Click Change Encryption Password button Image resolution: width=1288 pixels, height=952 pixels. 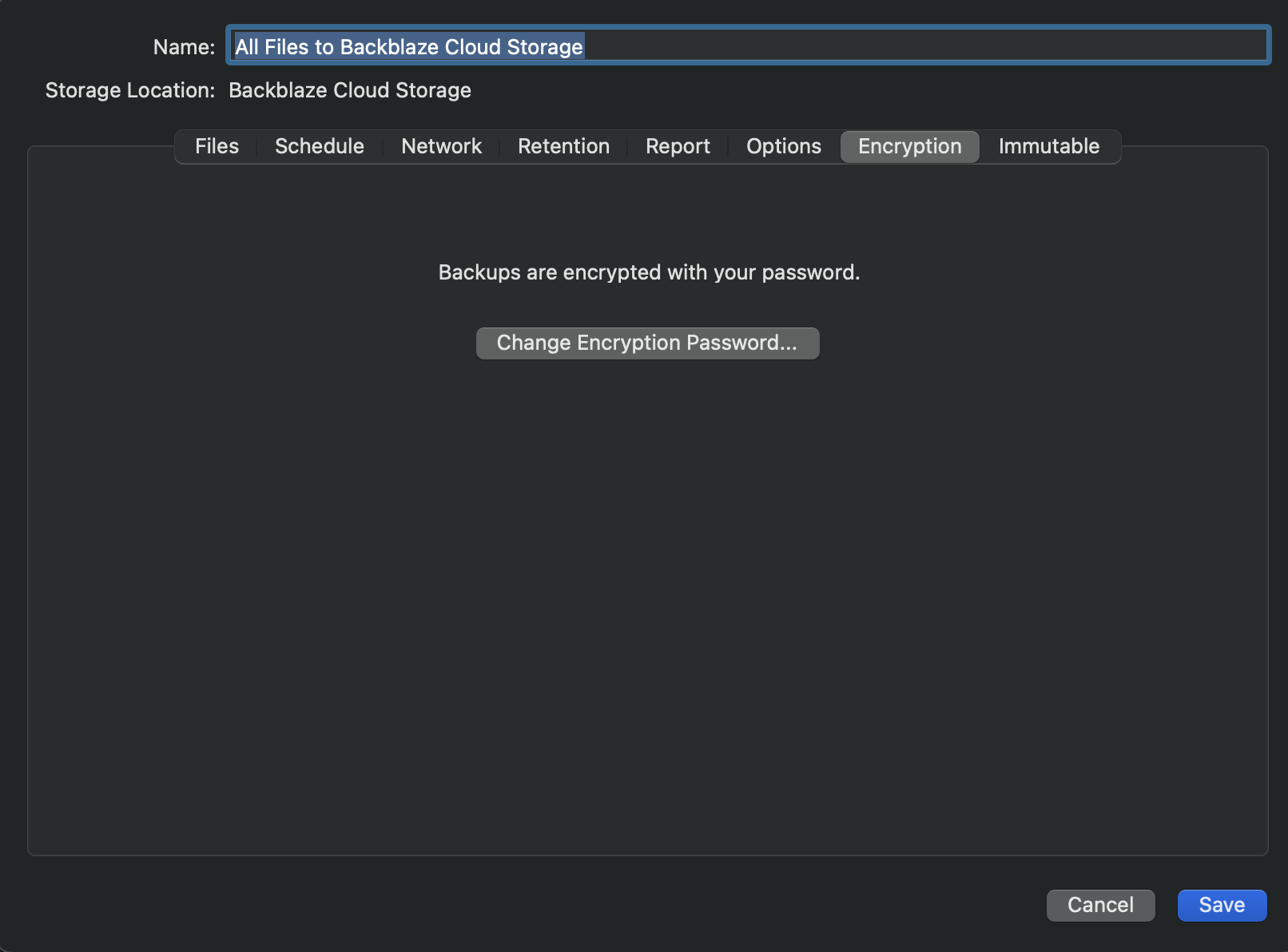648,343
